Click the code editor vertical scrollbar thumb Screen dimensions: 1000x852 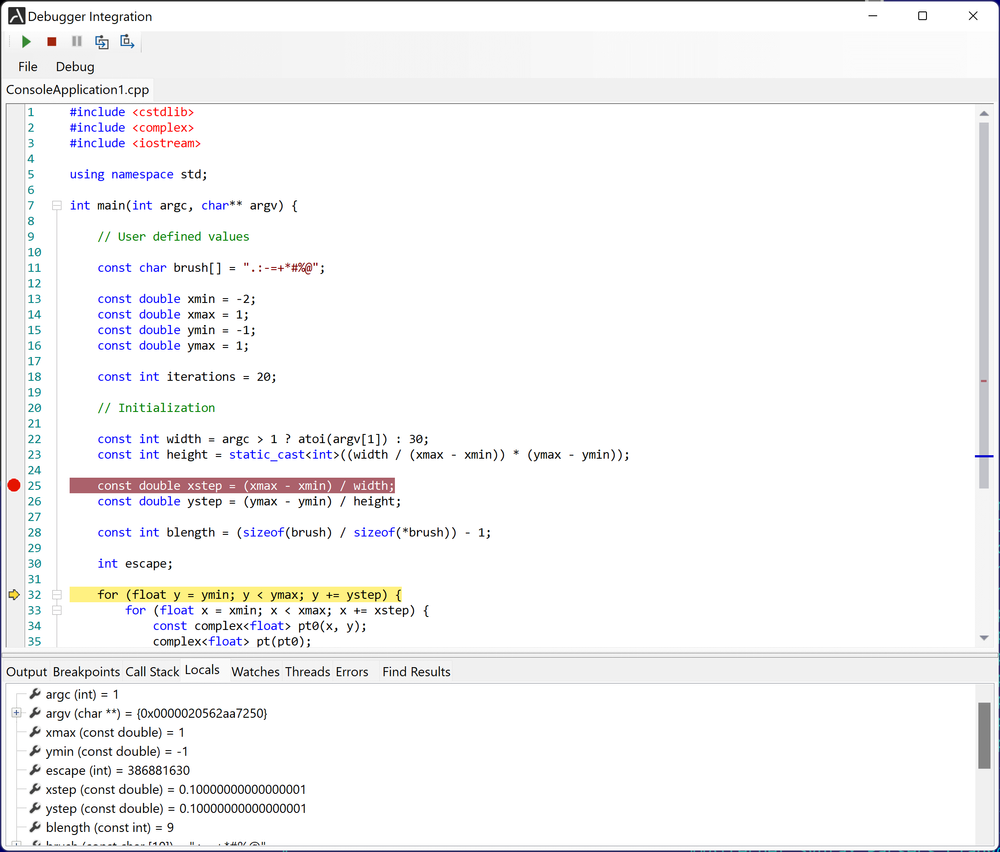[984, 306]
